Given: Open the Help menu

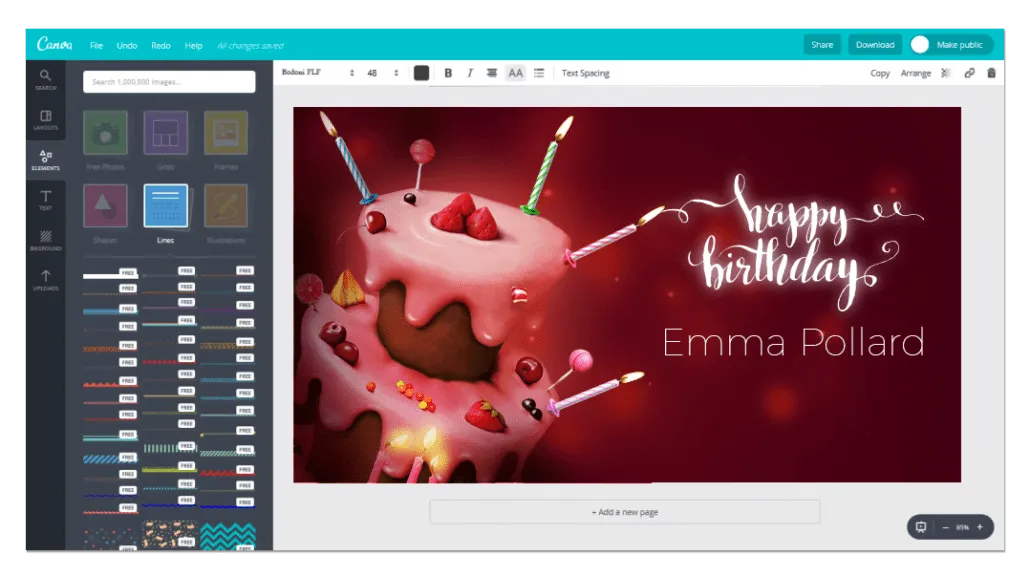Looking at the screenshot, I should click(x=194, y=46).
